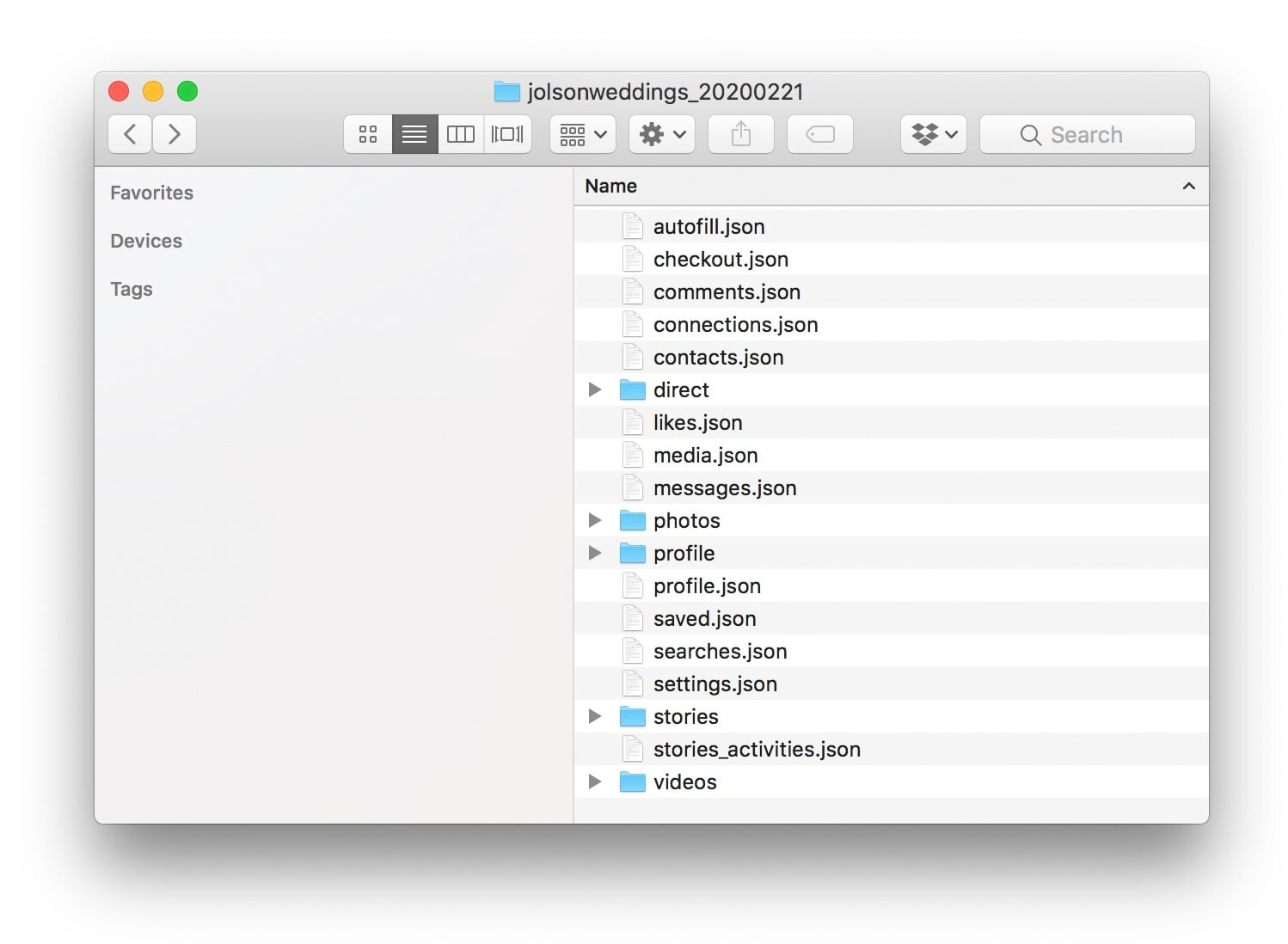Select the stories_activities.json file icon
The height and width of the screenshot is (944, 1288).
pos(633,749)
